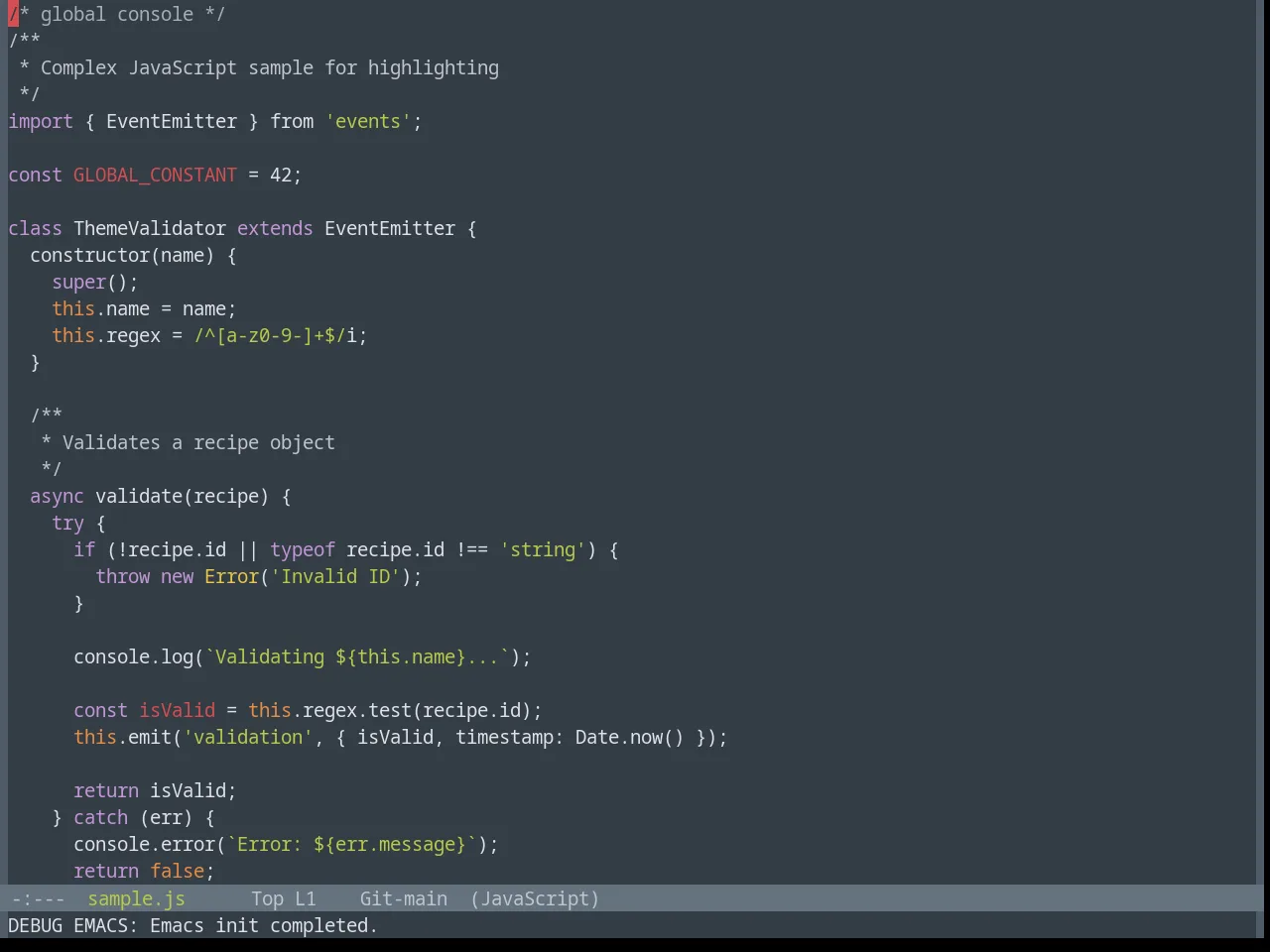Click the number 42

click(x=281, y=175)
